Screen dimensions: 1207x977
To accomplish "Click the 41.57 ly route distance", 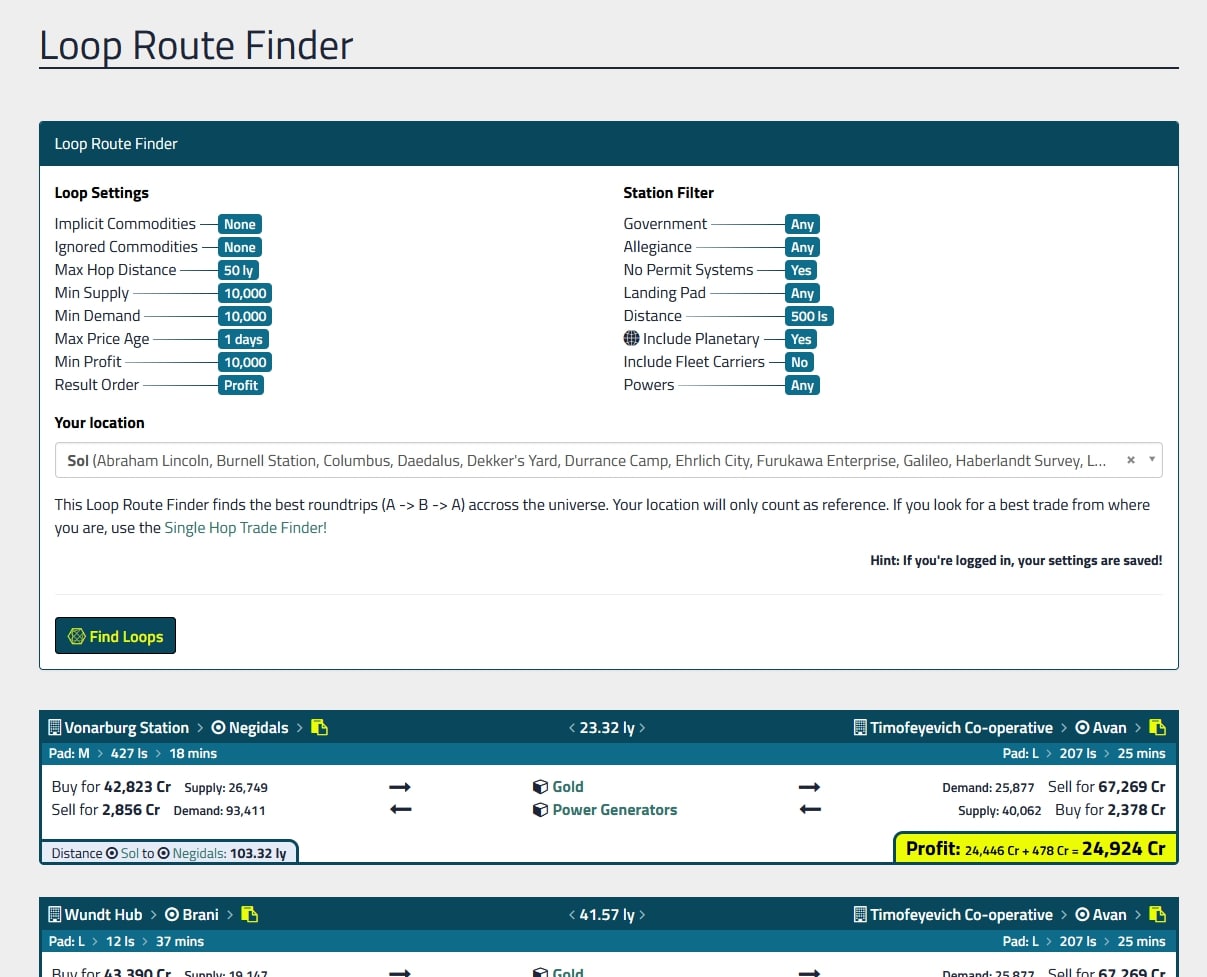I will coord(607,915).
